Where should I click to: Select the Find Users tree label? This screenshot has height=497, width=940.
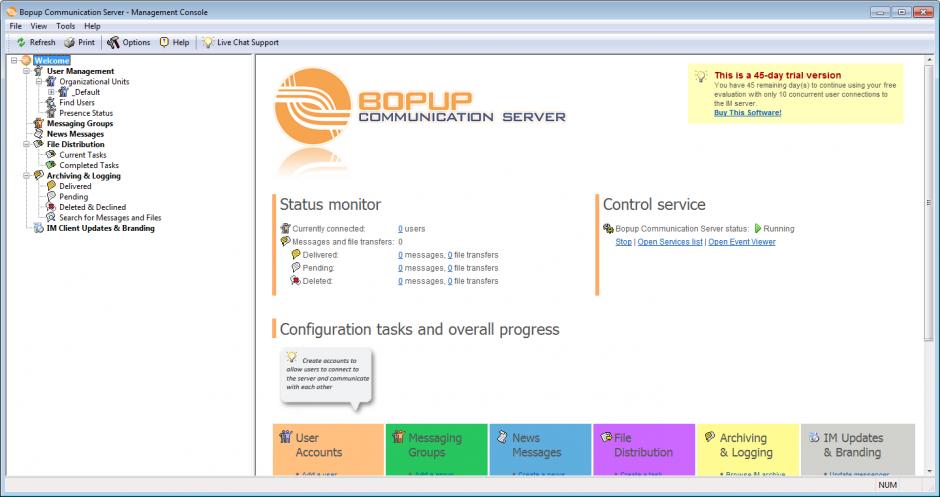point(77,103)
